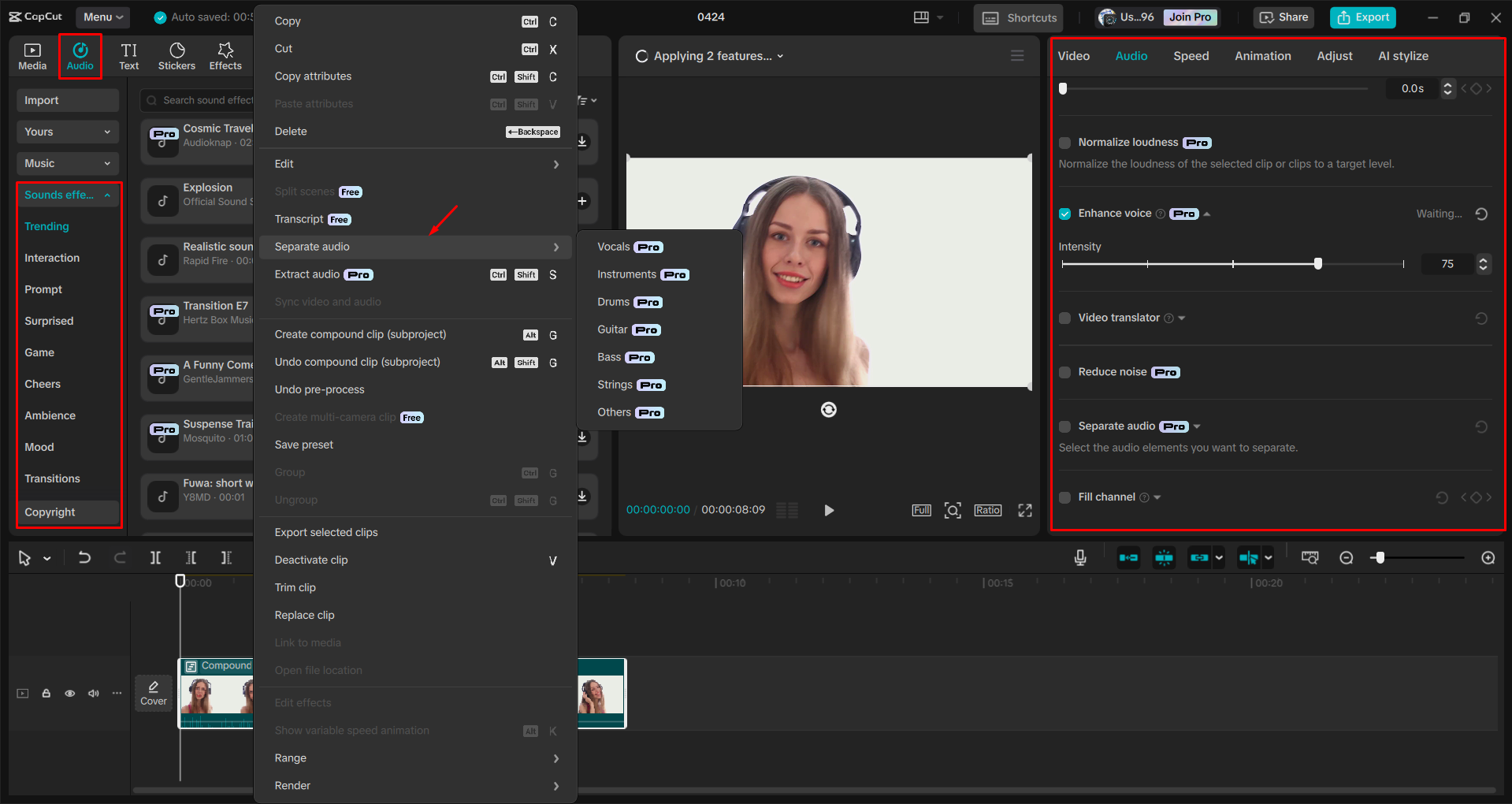Expand the Fill channel options
The height and width of the screenshot is (804, 1512).
point(1156,497)
